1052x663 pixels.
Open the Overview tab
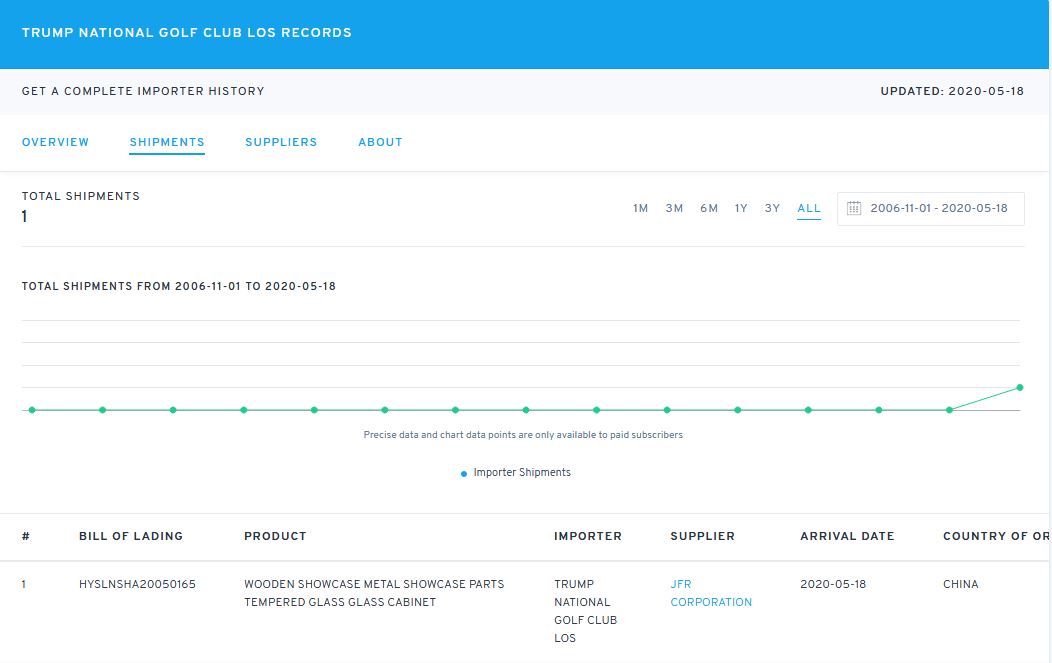tap(55, 142)
